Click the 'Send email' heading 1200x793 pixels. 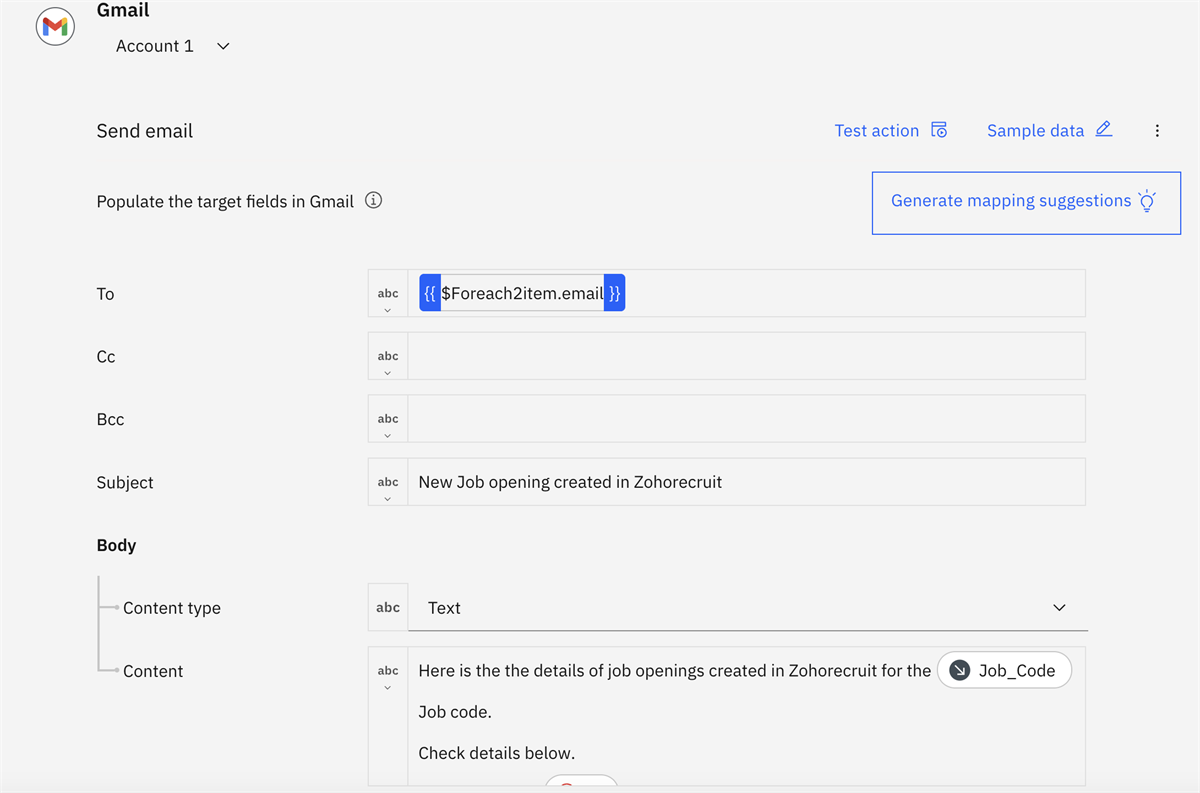tap(145, 131)
